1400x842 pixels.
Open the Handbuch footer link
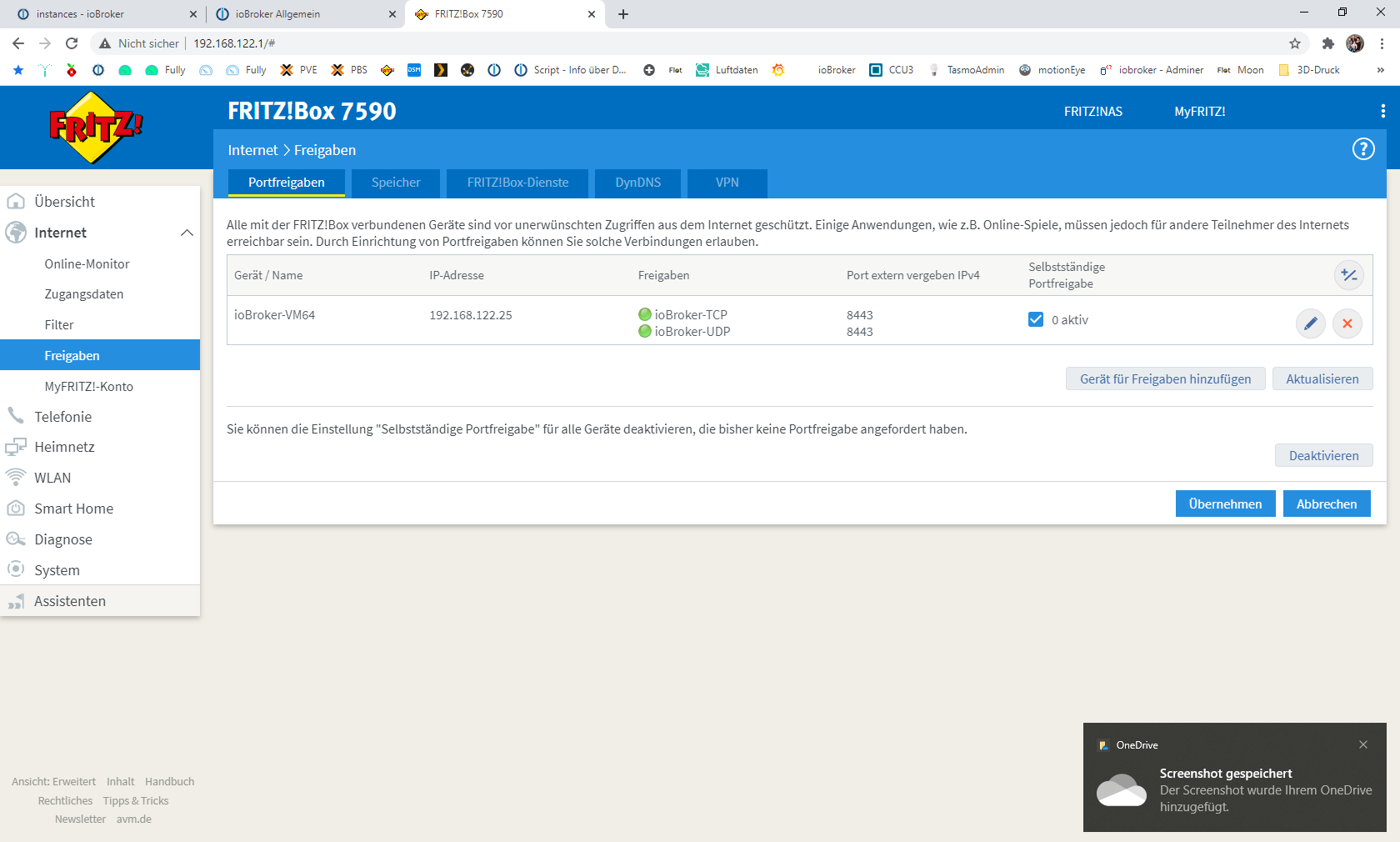click(x=169, y=781)
